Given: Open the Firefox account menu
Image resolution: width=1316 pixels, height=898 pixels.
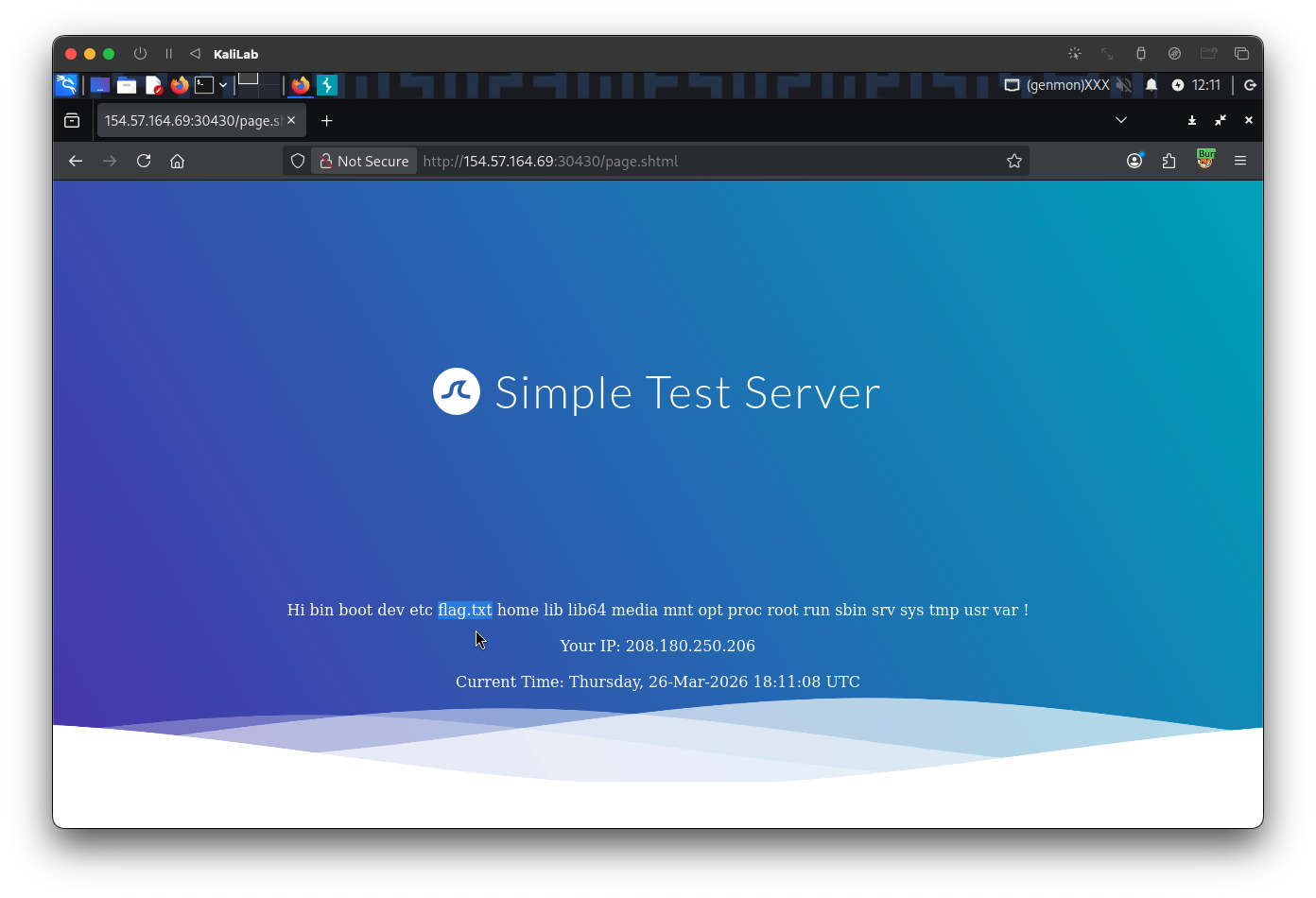Looking at the screenshot, I should (1134, 161).
